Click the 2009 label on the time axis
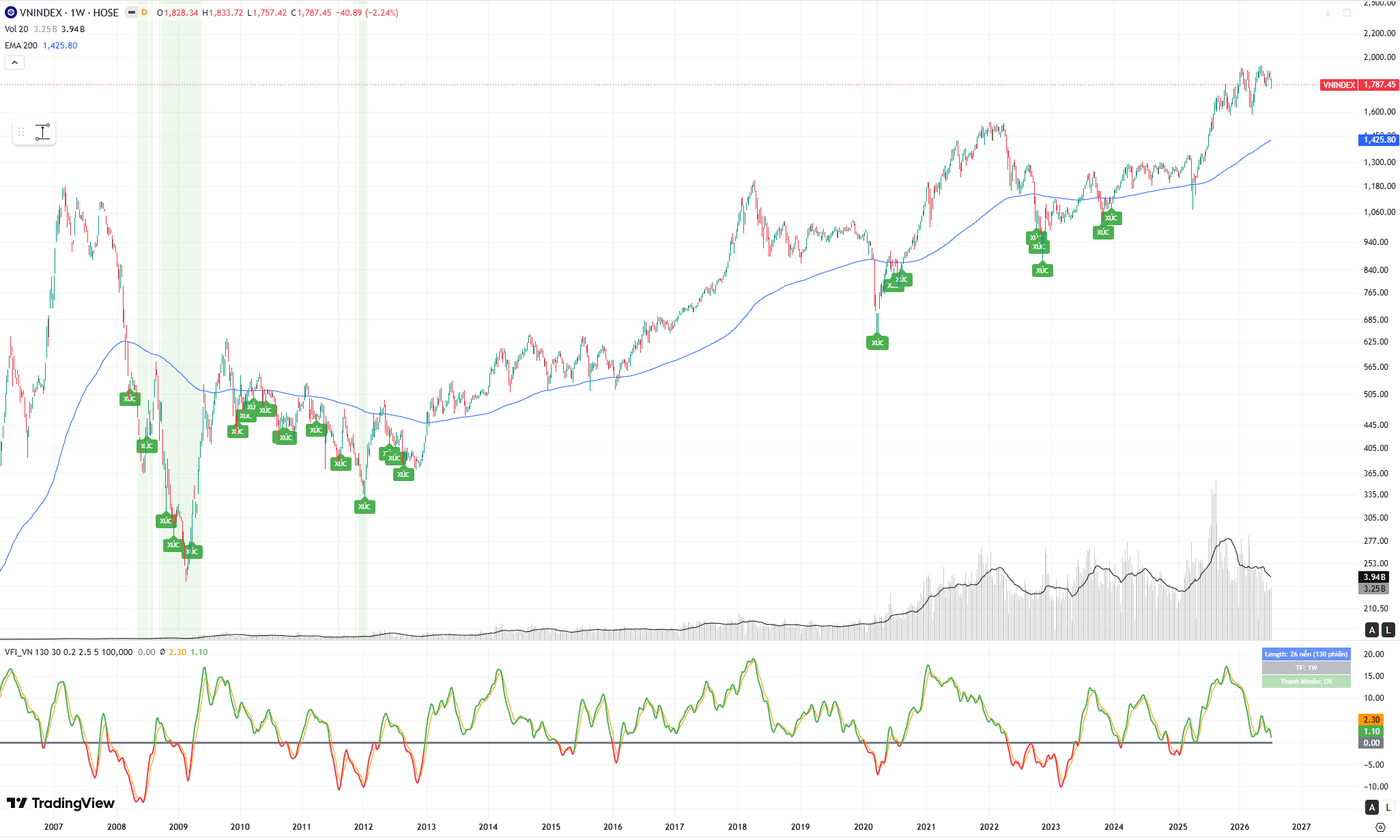This screenshot has height=840, width=1400. (x=178, y=827)
